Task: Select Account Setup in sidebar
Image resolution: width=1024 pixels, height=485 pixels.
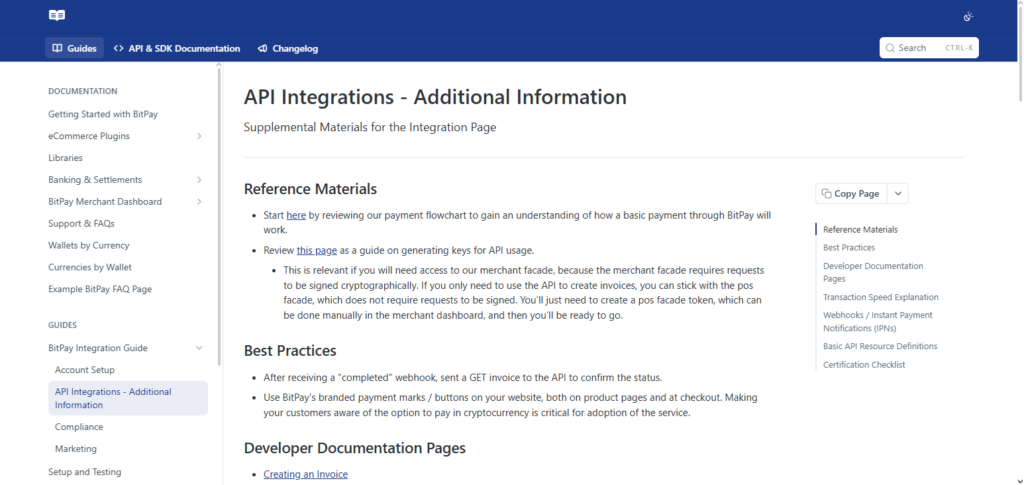Action: tap(84, 370)
